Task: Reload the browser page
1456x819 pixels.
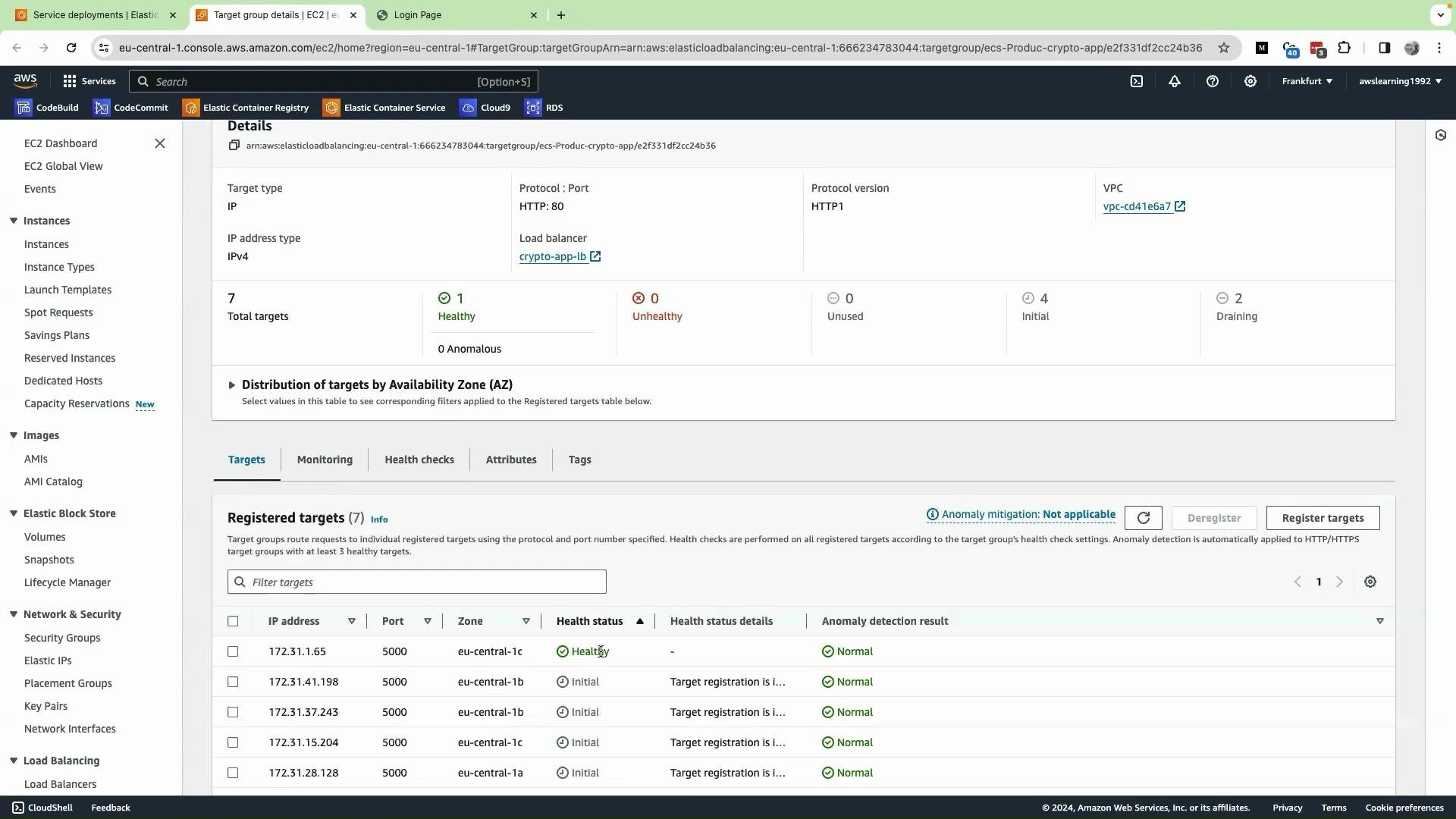Action: tap(71, 48)
